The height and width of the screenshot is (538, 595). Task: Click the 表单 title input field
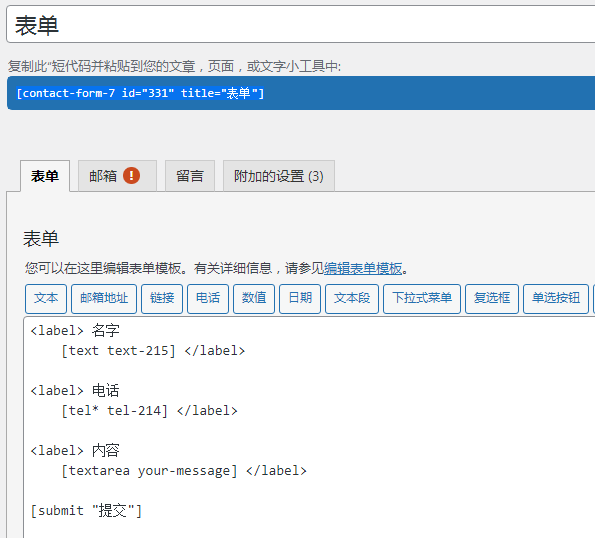pyautogui.click(x=301, y=24)
